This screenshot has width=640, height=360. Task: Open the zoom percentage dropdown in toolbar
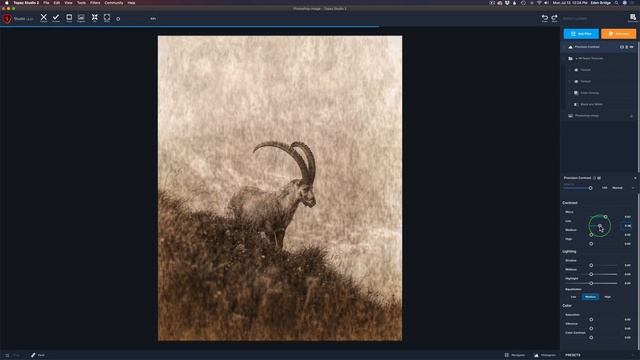click(x=153, y=18)
